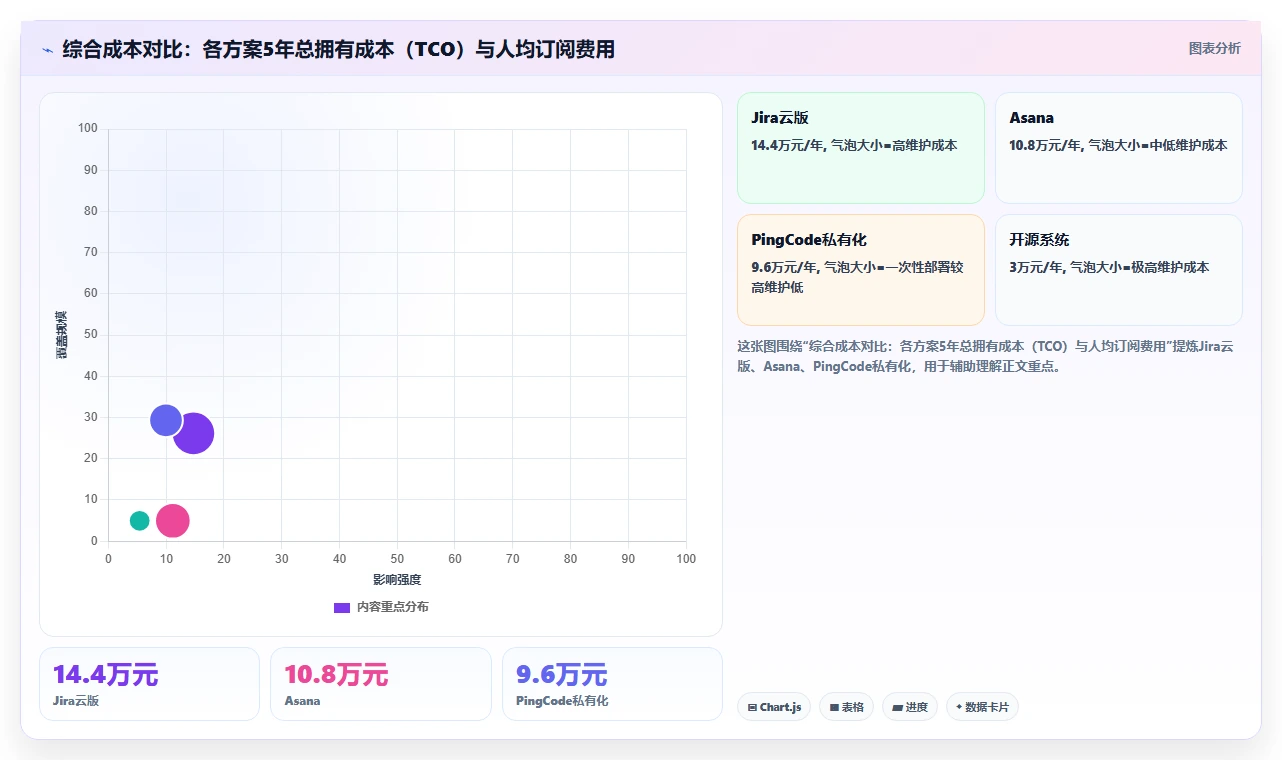The height and width of the screenshot is (760, 1282).
Task: Click the 表格 tag chip
Action: click(x=846, y=707)
